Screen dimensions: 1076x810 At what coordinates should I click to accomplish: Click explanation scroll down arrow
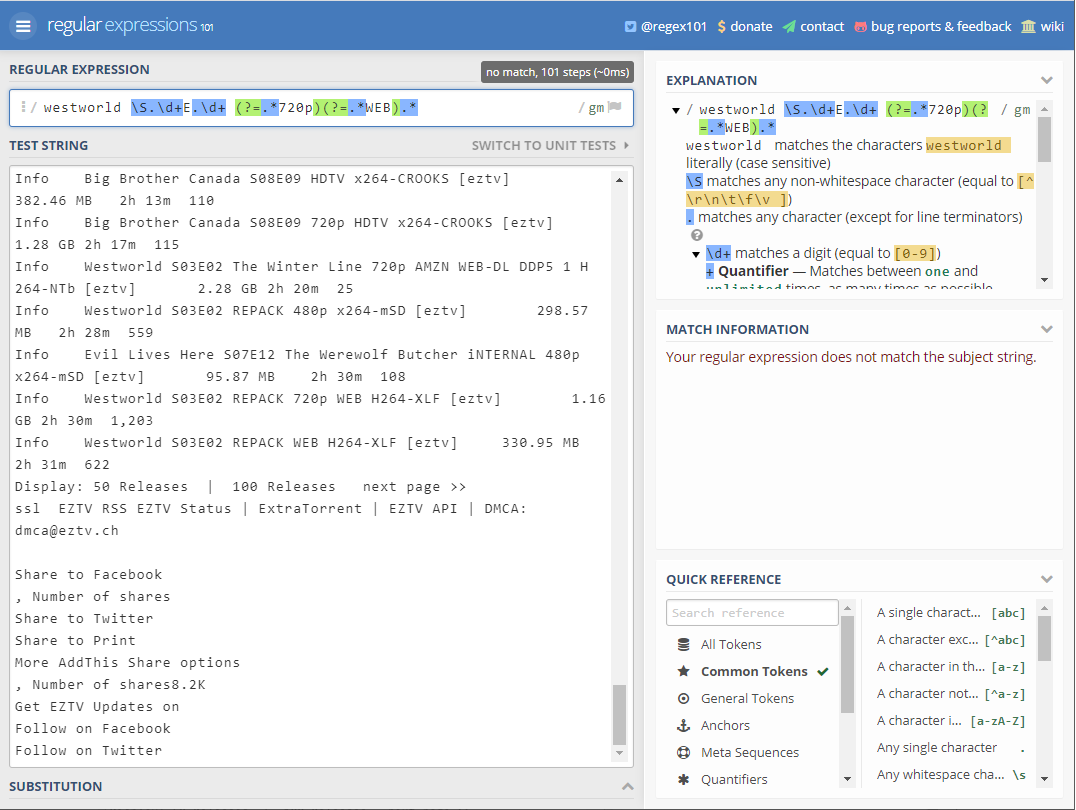[x=1044, y=280]
